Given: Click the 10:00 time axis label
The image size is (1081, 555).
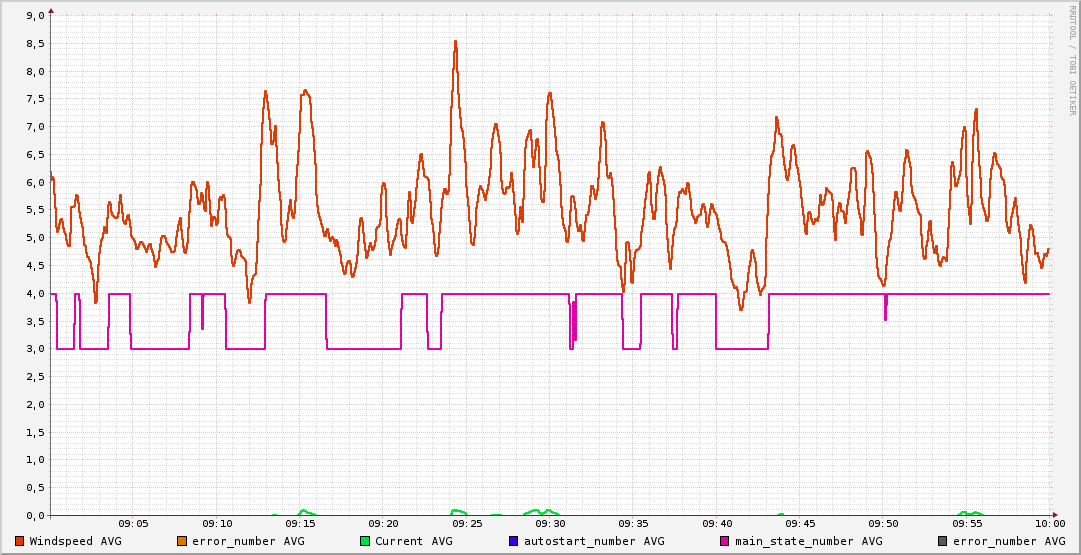Looking at the screenshot, I should (x=1049, y=524).
